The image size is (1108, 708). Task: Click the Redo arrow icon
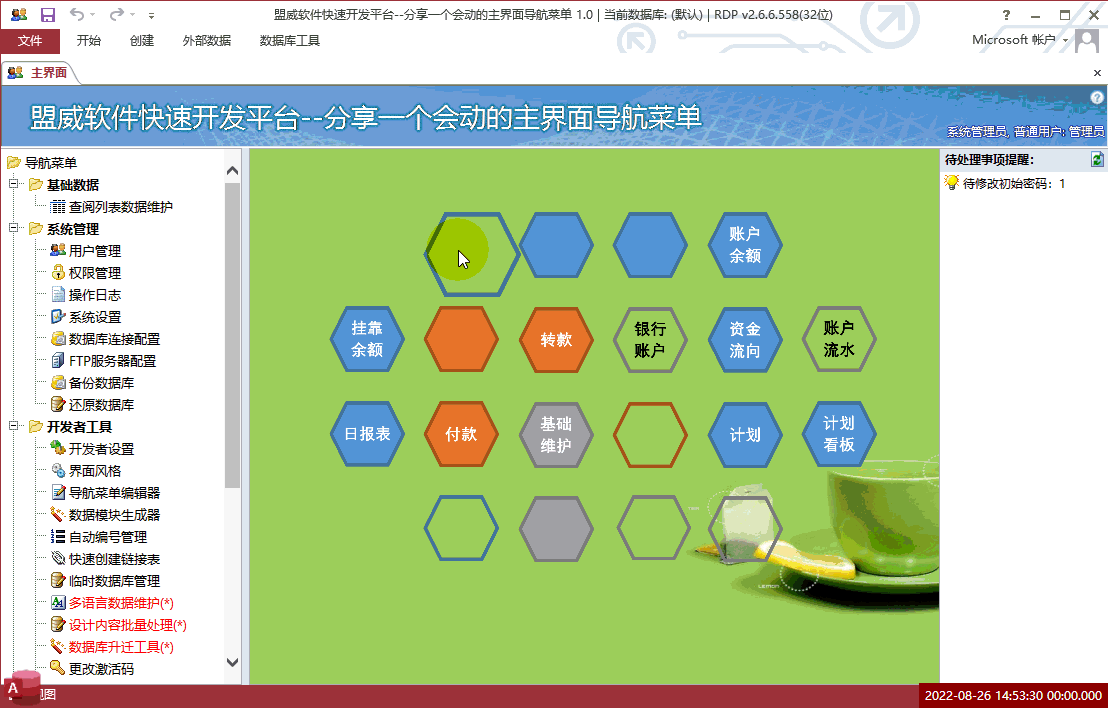tap(117, 14)
